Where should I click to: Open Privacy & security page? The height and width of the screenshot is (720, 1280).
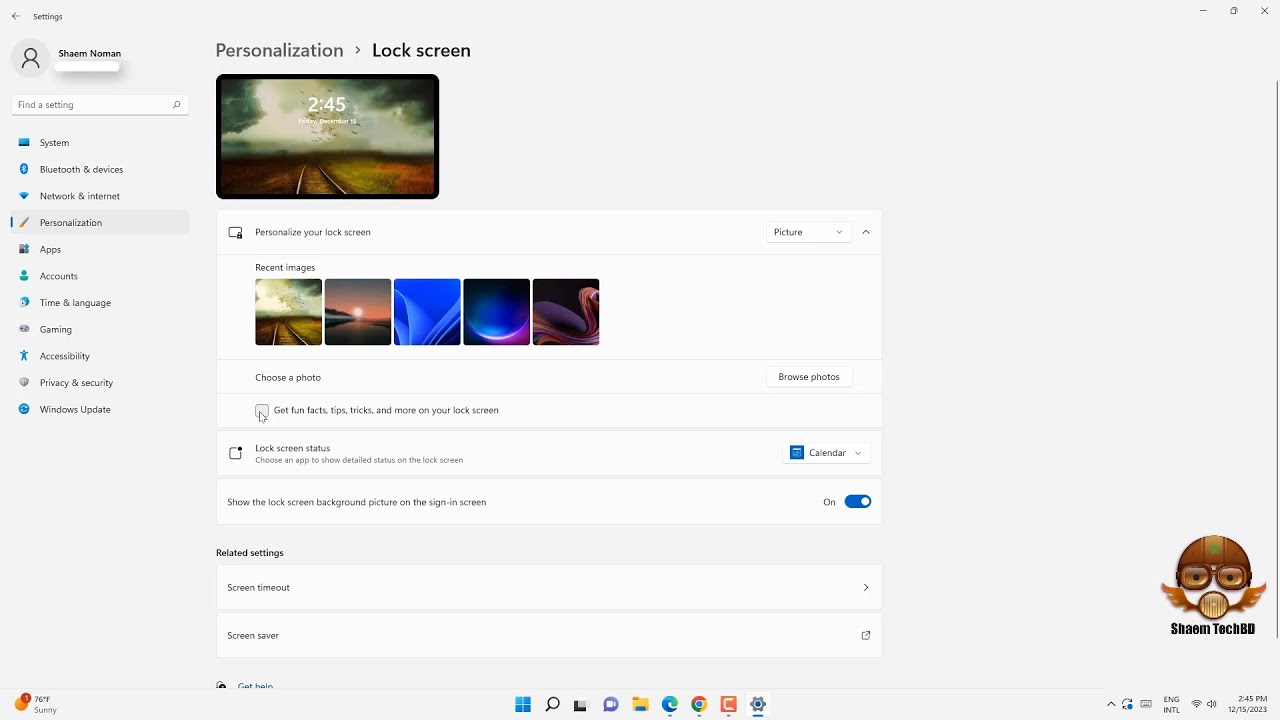100,382
